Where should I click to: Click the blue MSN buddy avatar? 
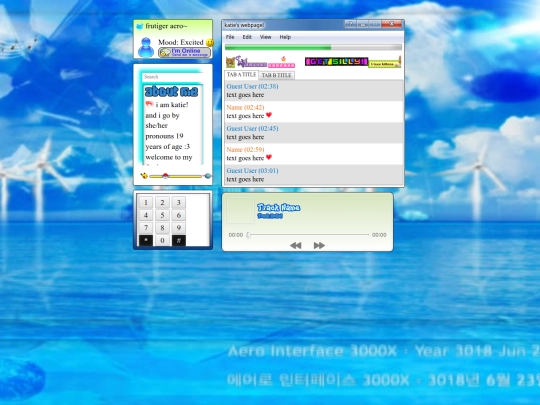[146, 48]
